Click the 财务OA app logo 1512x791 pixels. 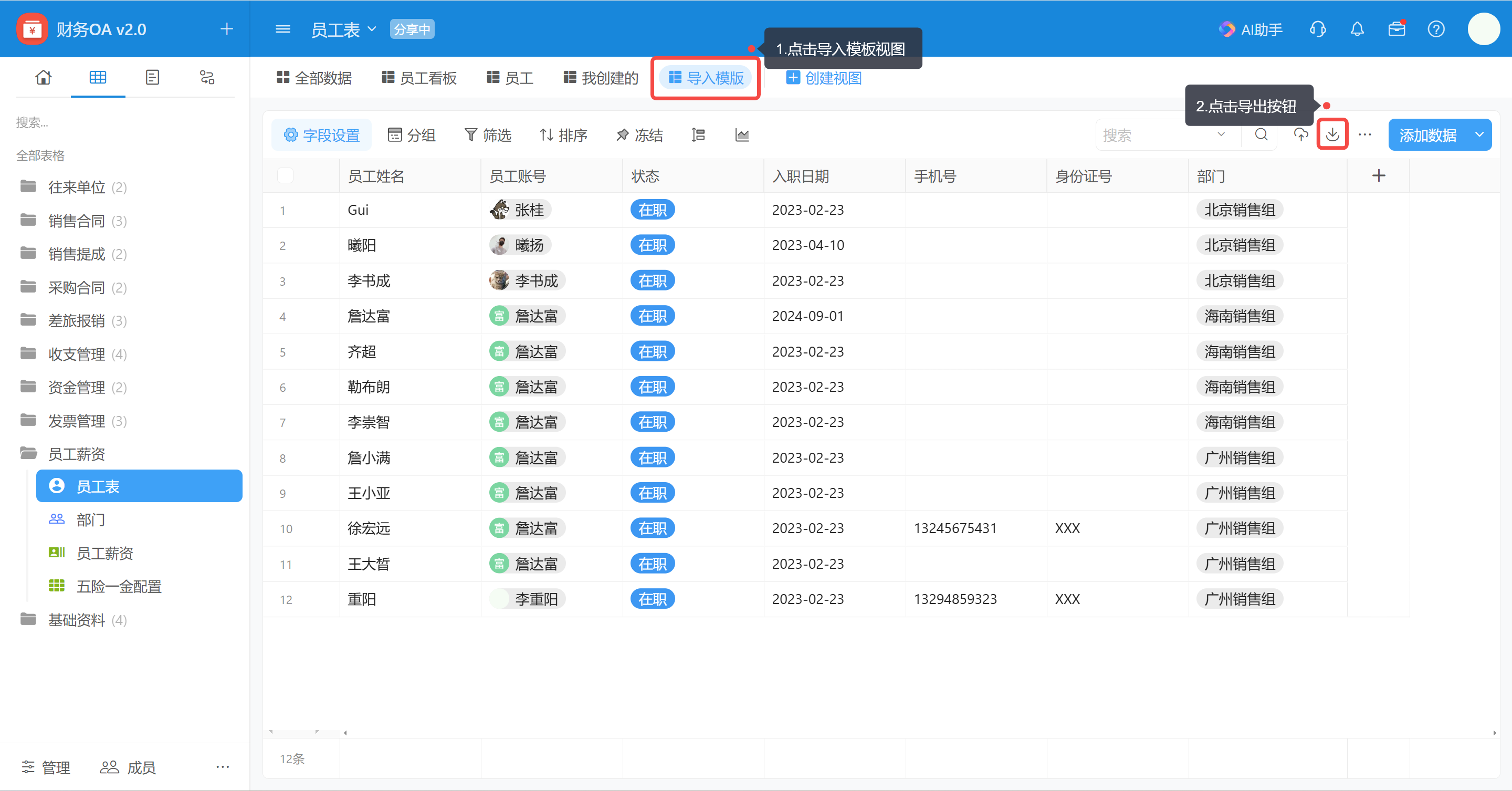(31, 29)
